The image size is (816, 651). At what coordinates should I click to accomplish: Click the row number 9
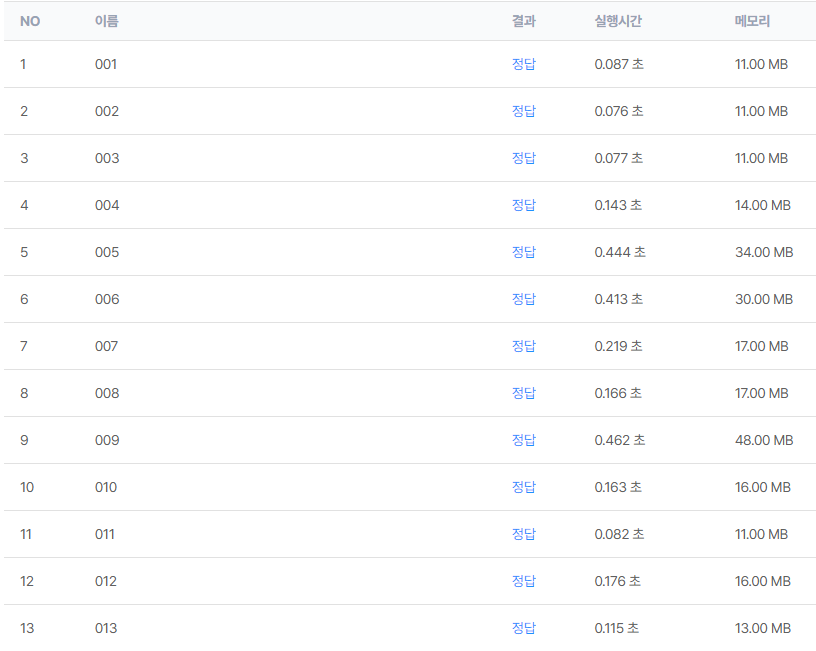(x=24, y=440)
